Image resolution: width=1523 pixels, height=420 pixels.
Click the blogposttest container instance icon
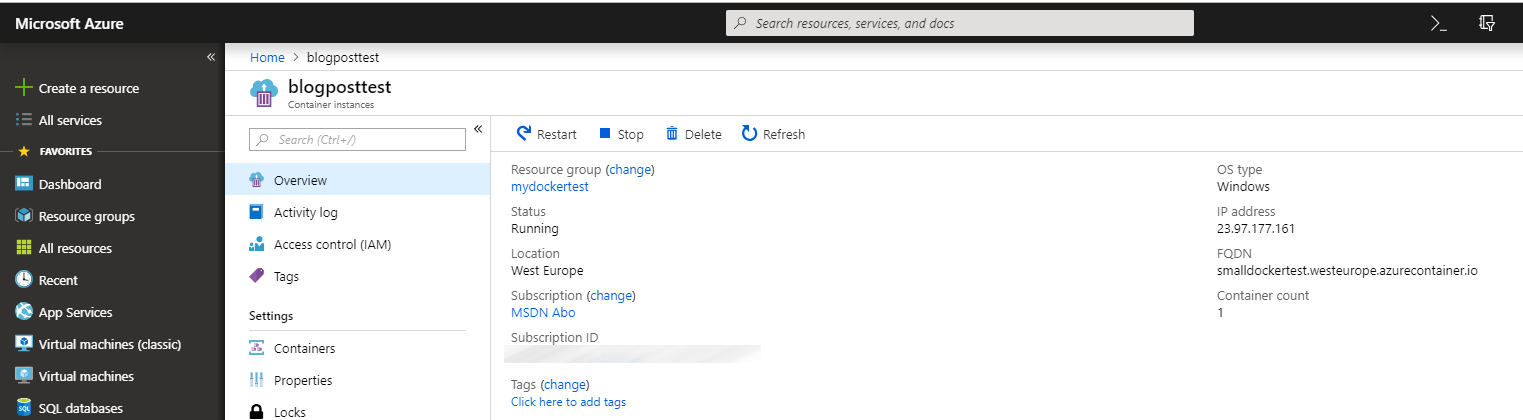click(x=263, y=93)
